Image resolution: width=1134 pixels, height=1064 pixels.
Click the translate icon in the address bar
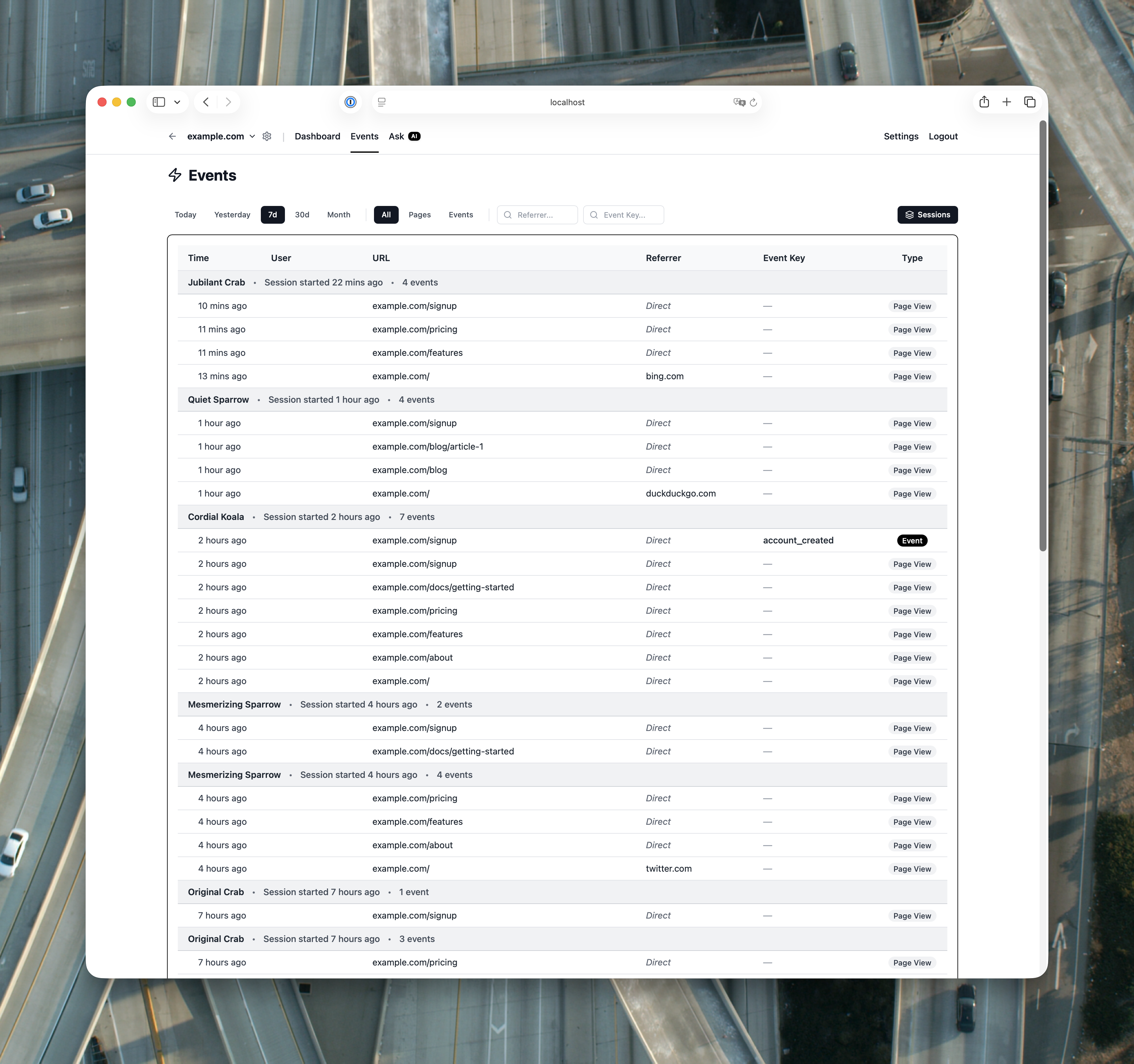[x=738, y=102]
